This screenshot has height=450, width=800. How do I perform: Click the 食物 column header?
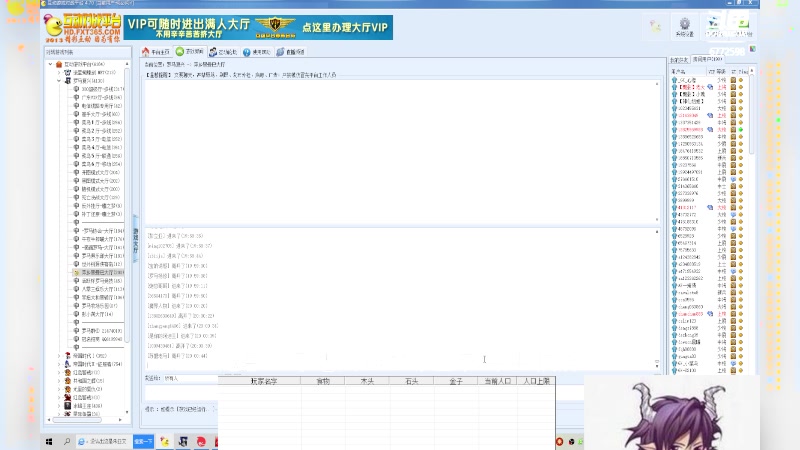[x=323, y=381]
